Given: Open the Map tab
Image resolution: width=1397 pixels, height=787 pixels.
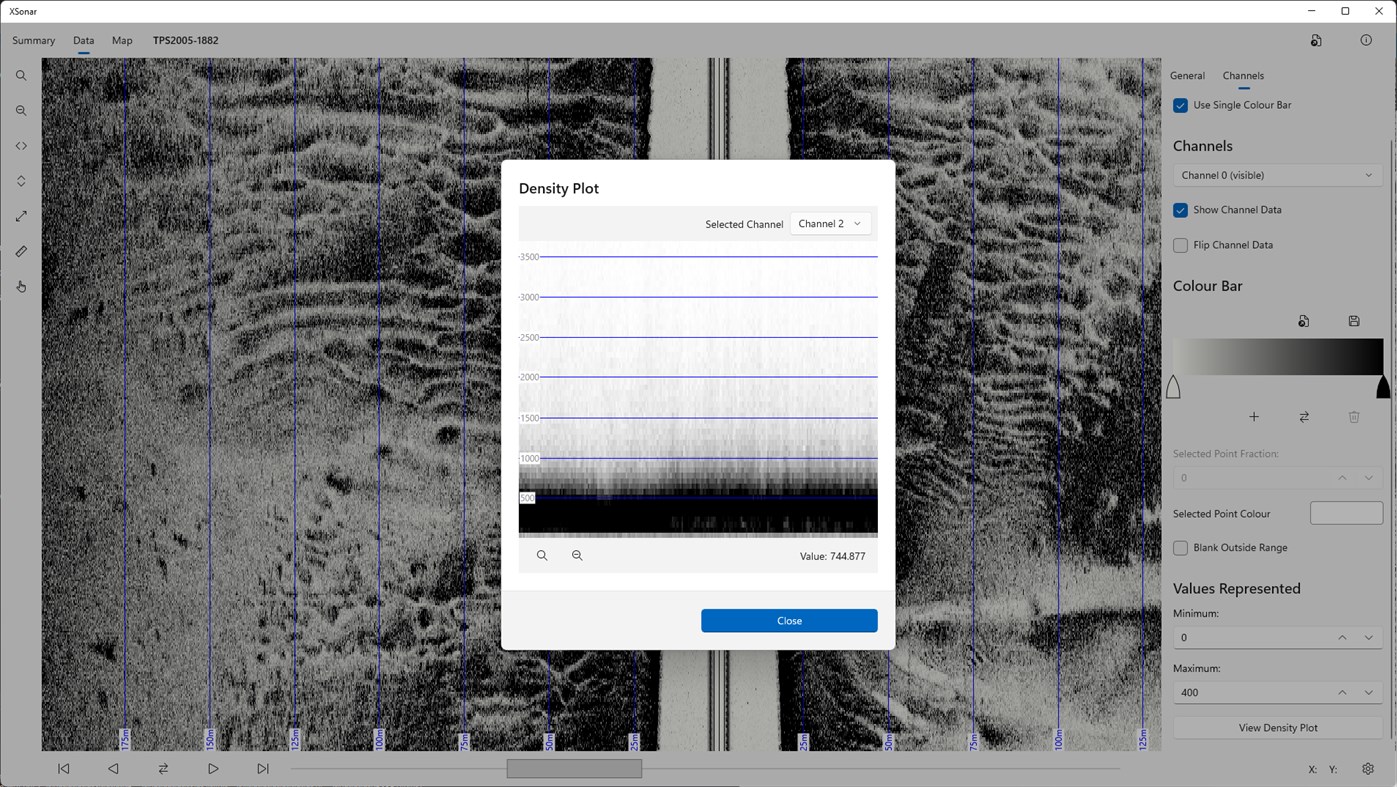Looking at the screenshot, I should click(122, 41).
